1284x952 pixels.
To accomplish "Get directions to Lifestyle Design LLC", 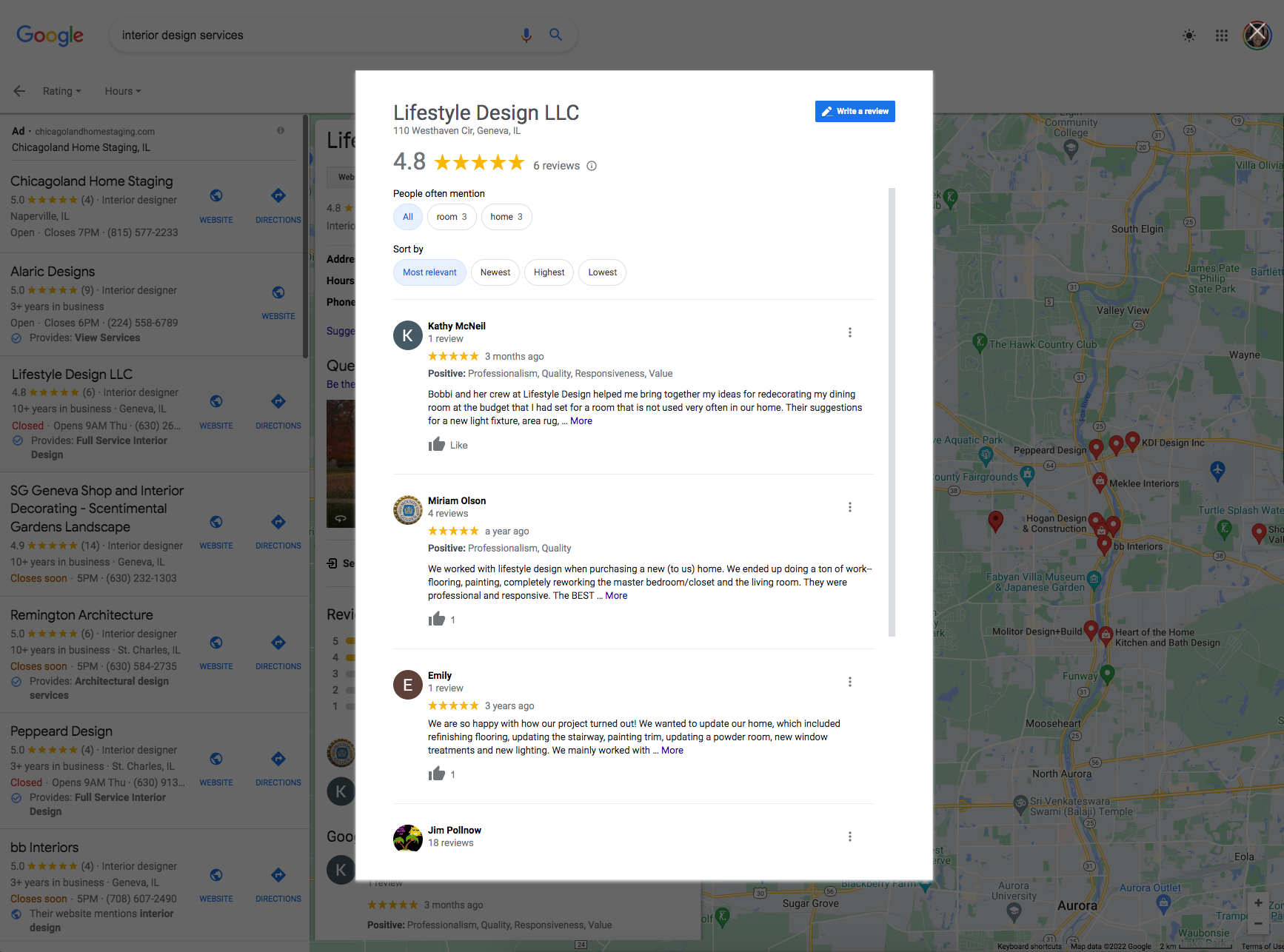I will pyautogui.click(x=278, y=401).
